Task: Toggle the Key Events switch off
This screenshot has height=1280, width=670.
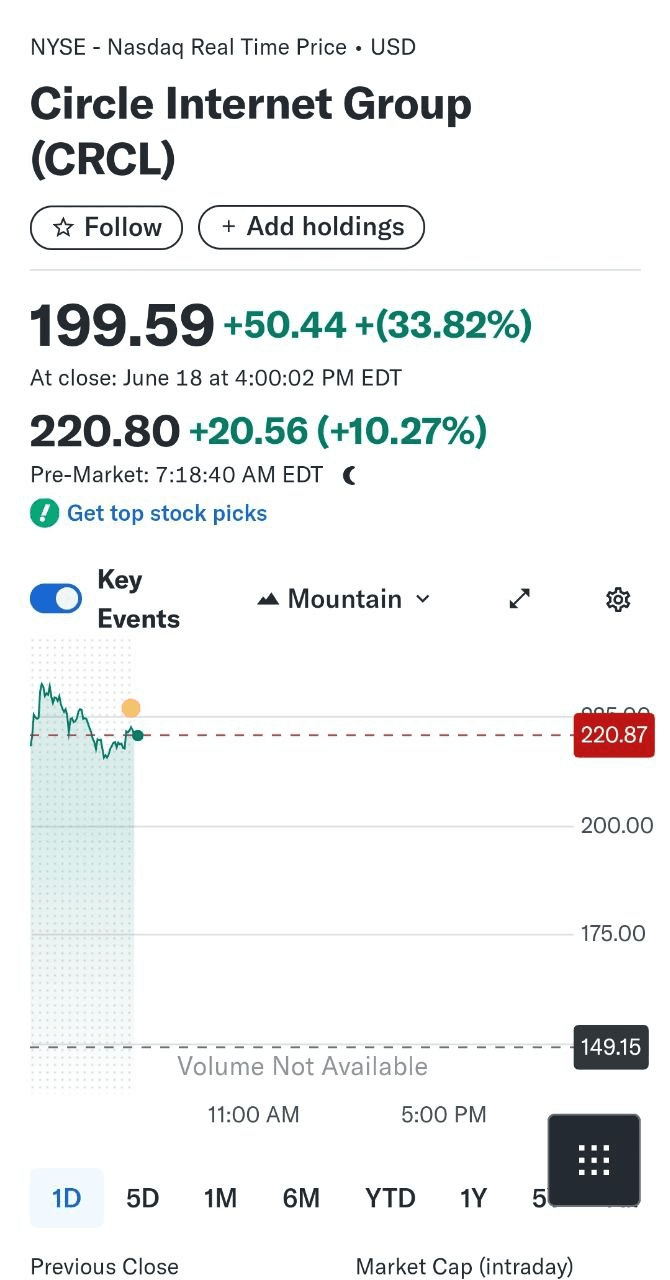Action: point(56,599)
